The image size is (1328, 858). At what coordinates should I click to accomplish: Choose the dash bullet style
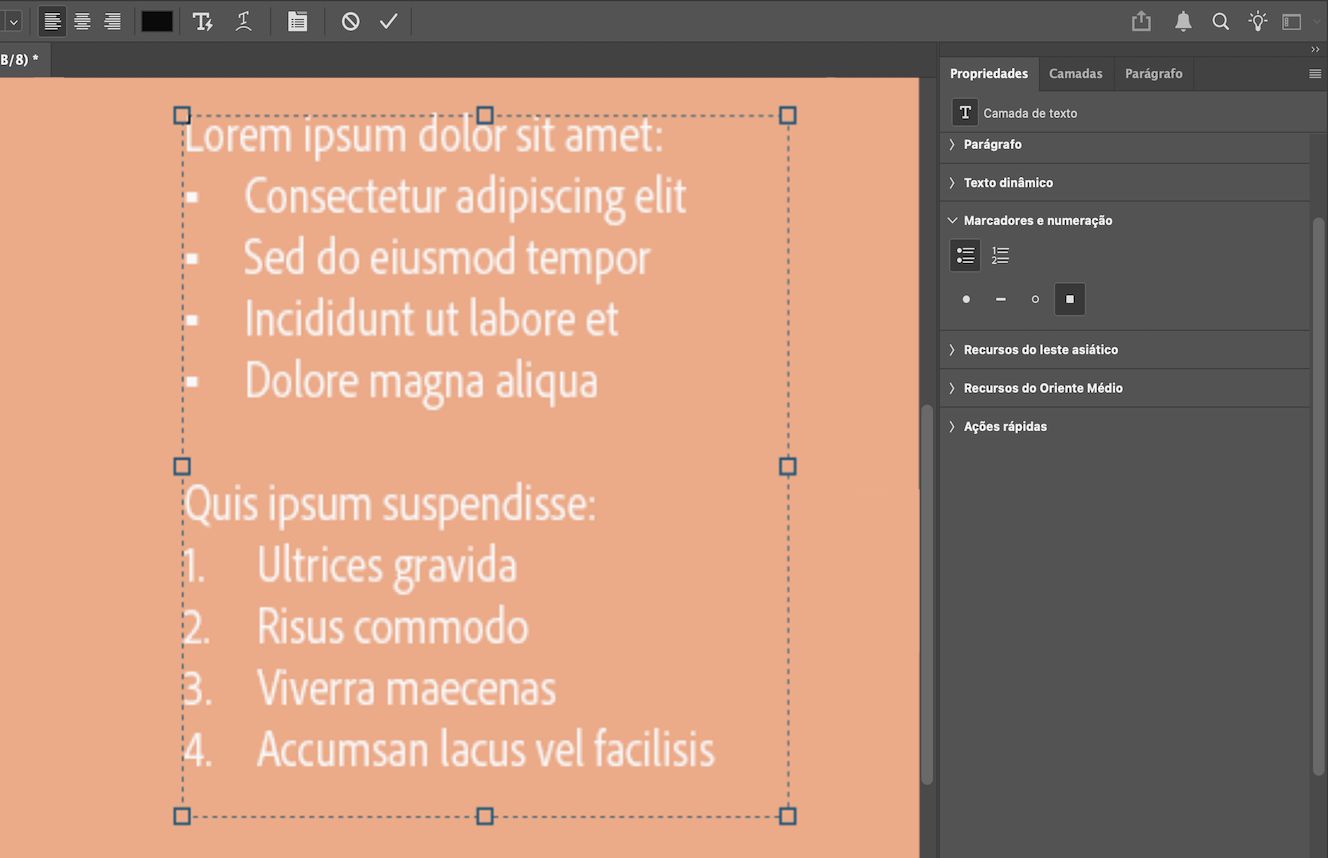1000,299
